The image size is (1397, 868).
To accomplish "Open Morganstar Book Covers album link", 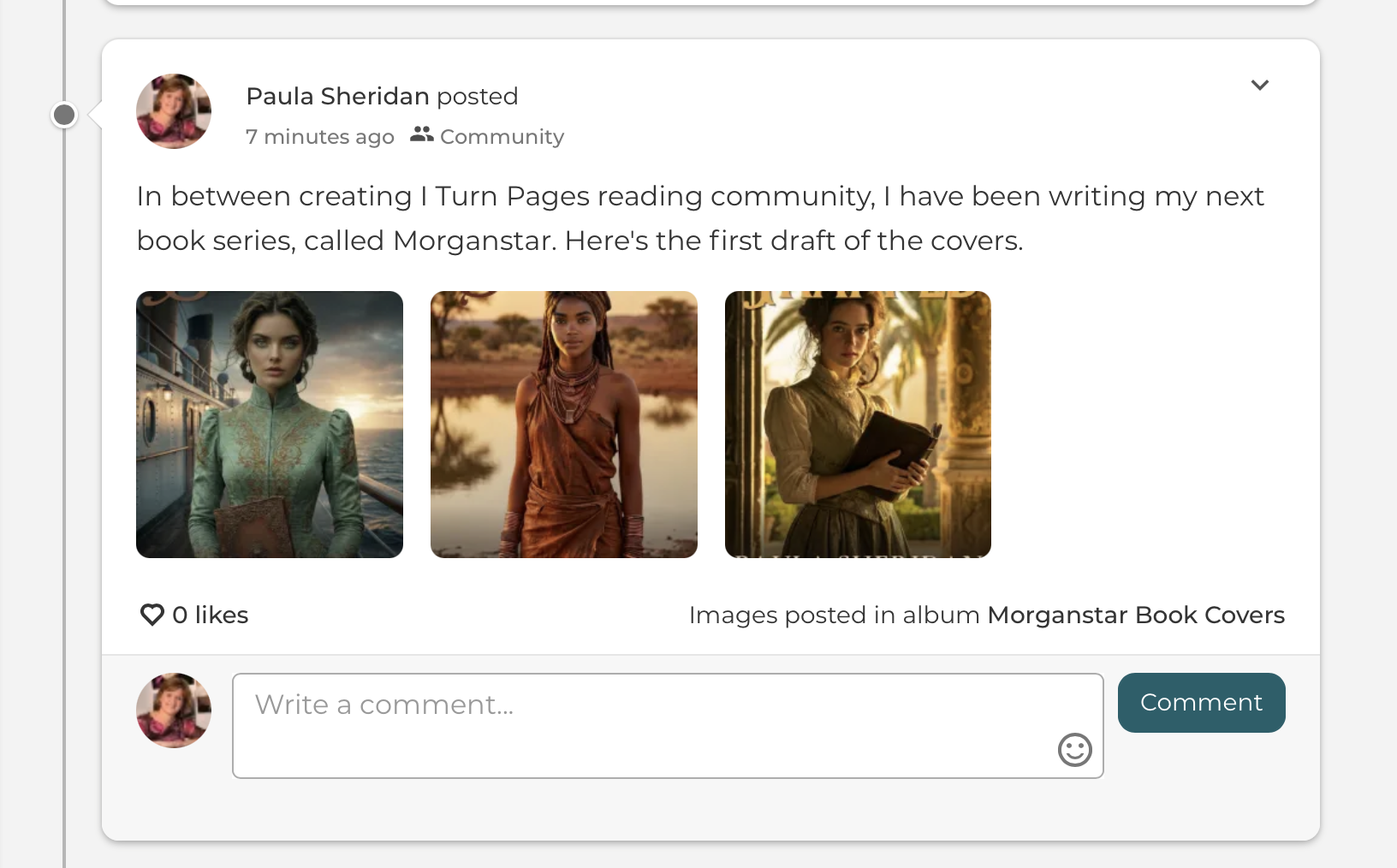I will [x=1136, y=615].
